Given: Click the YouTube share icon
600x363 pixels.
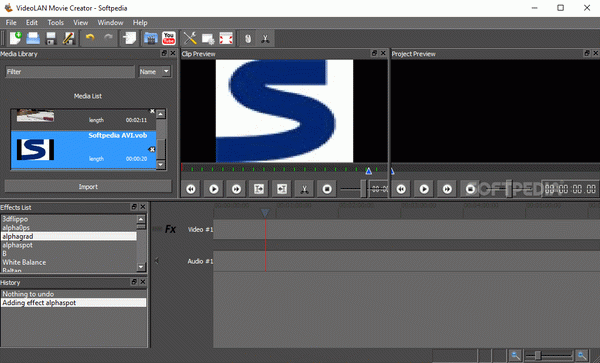Looking at the screenshot, I should pyautogui.click(x=169, y=38).
